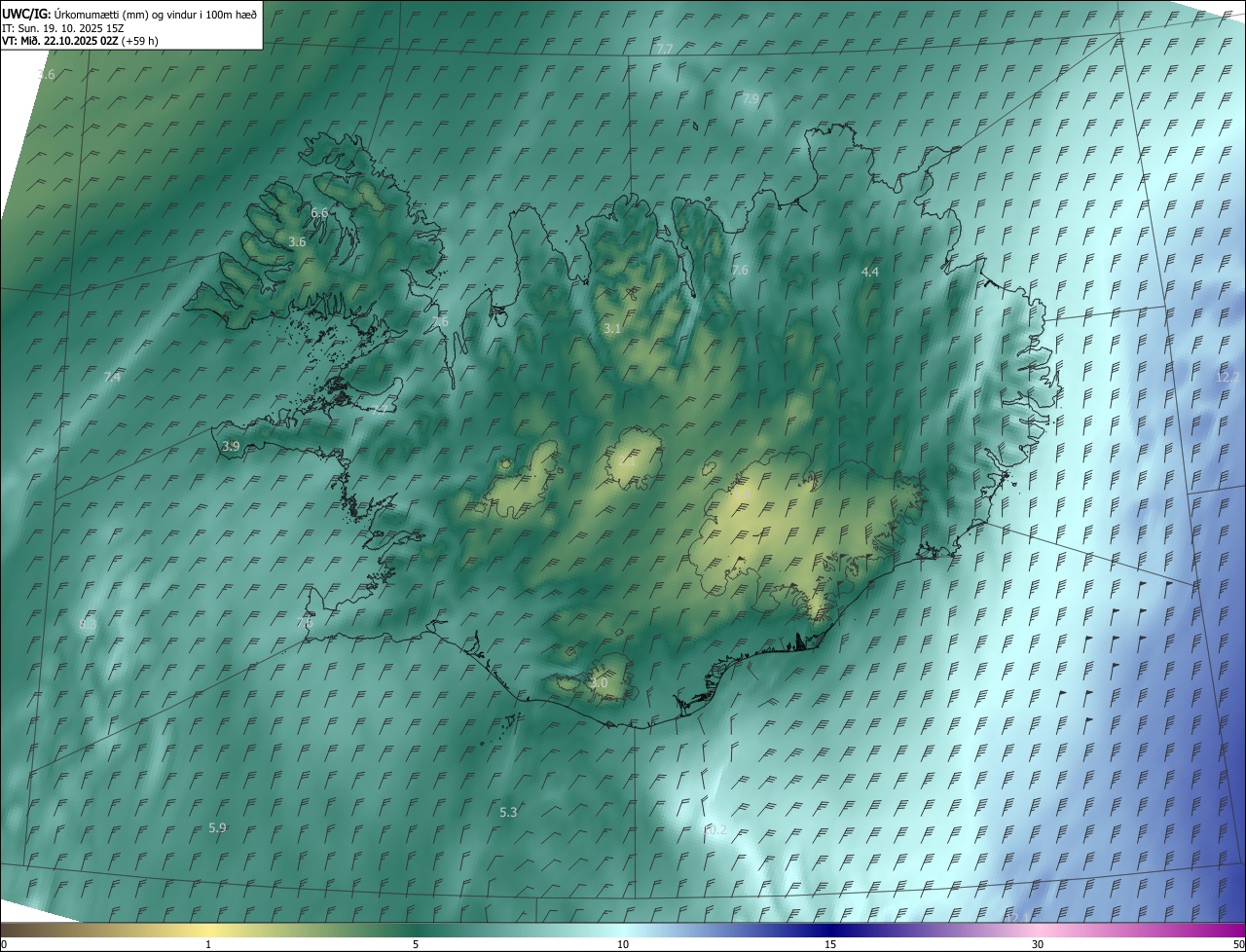Click the 7.9 value label north of Iceland
This screenshot has width=1246, height=952.
point(751,99)
